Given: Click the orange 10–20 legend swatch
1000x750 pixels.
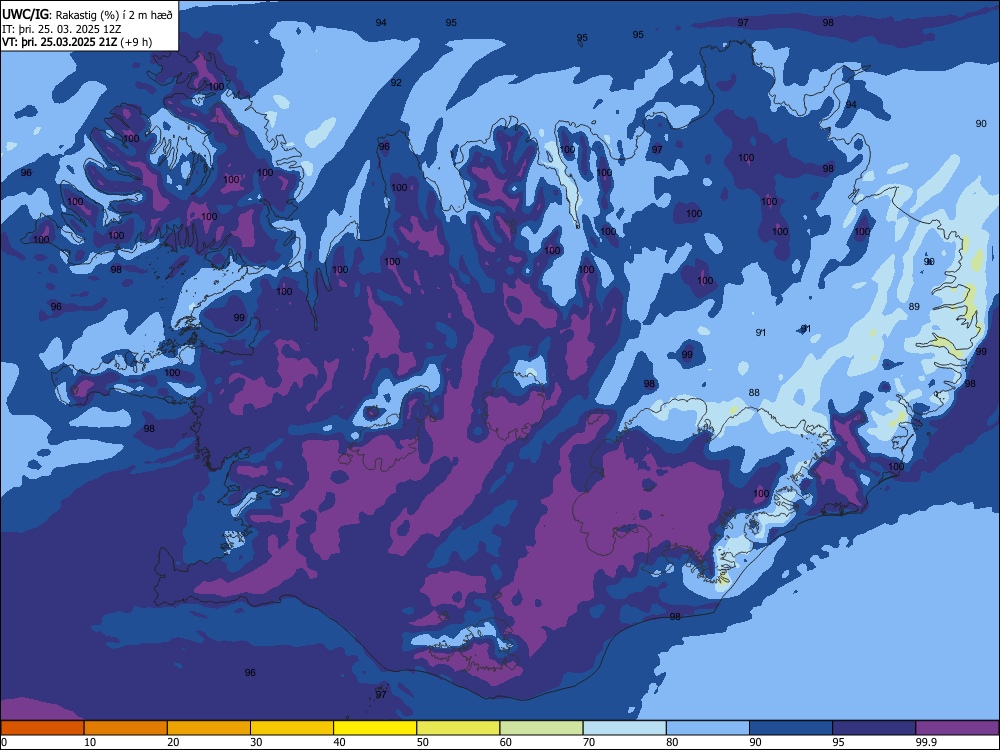Looking at the screenshot, I should (x=126, y=728).
